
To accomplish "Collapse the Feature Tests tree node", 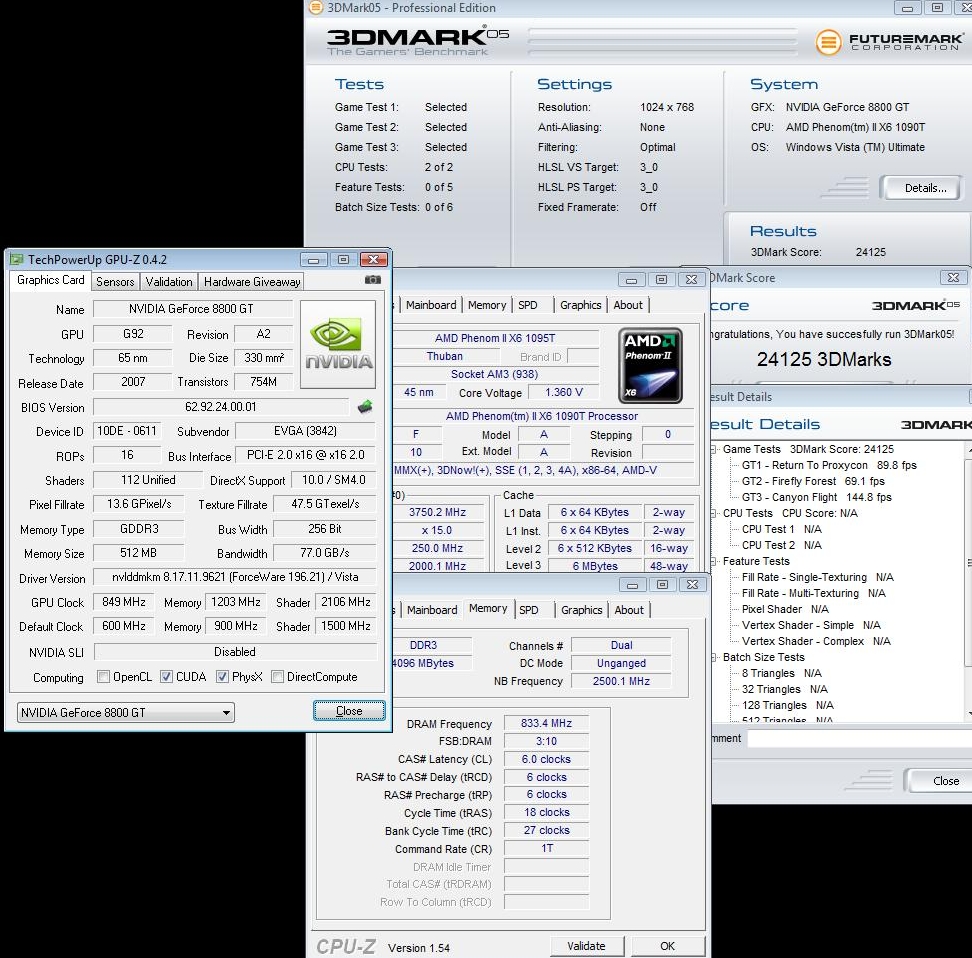I will [x=714, y=562].
